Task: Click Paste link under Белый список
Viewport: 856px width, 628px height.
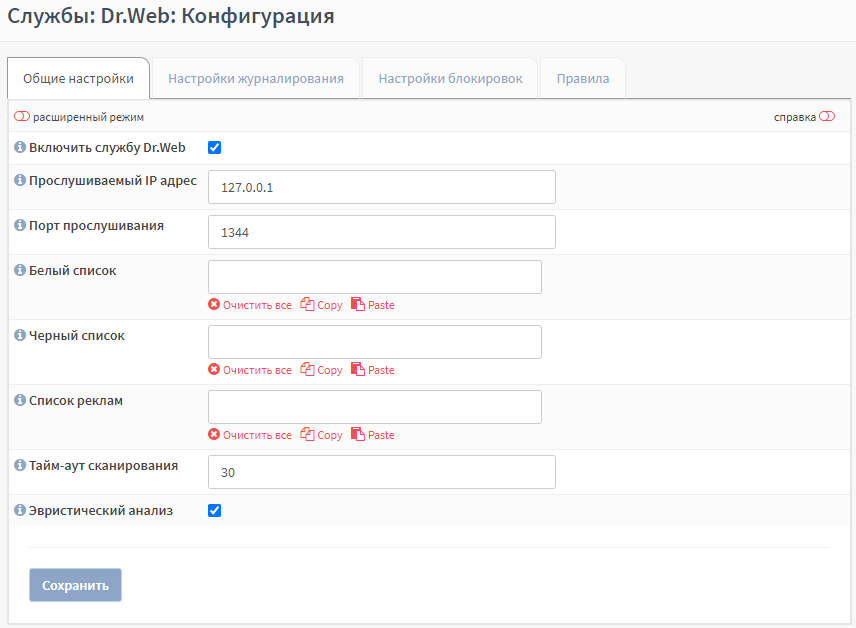Action: click(381, 305)
